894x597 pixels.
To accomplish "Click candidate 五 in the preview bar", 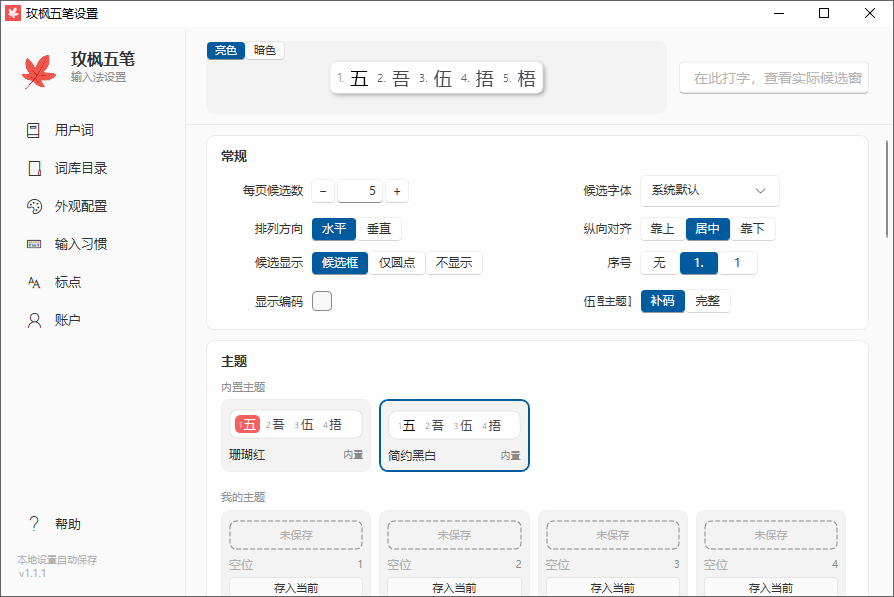I will 359,78.
